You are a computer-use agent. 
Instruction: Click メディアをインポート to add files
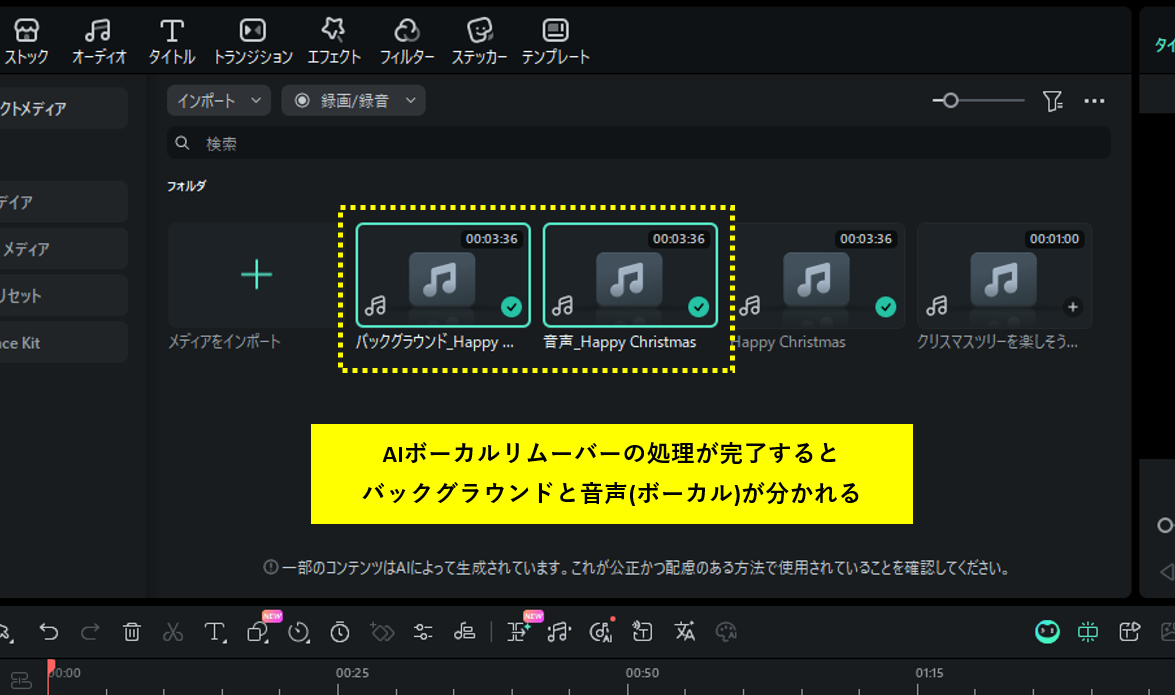(x=256, y=276)
